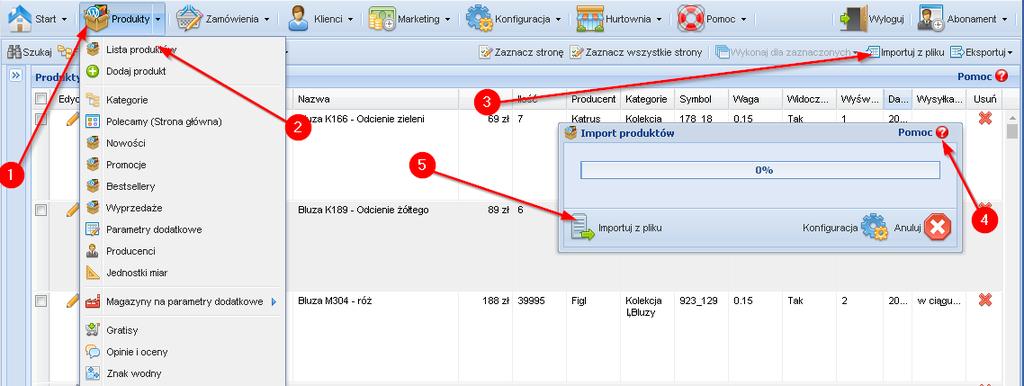This screenshot has width=1024, height=386.
Task: Click the Szukaj binoculars icon
Action: click(x=14, y=52)
